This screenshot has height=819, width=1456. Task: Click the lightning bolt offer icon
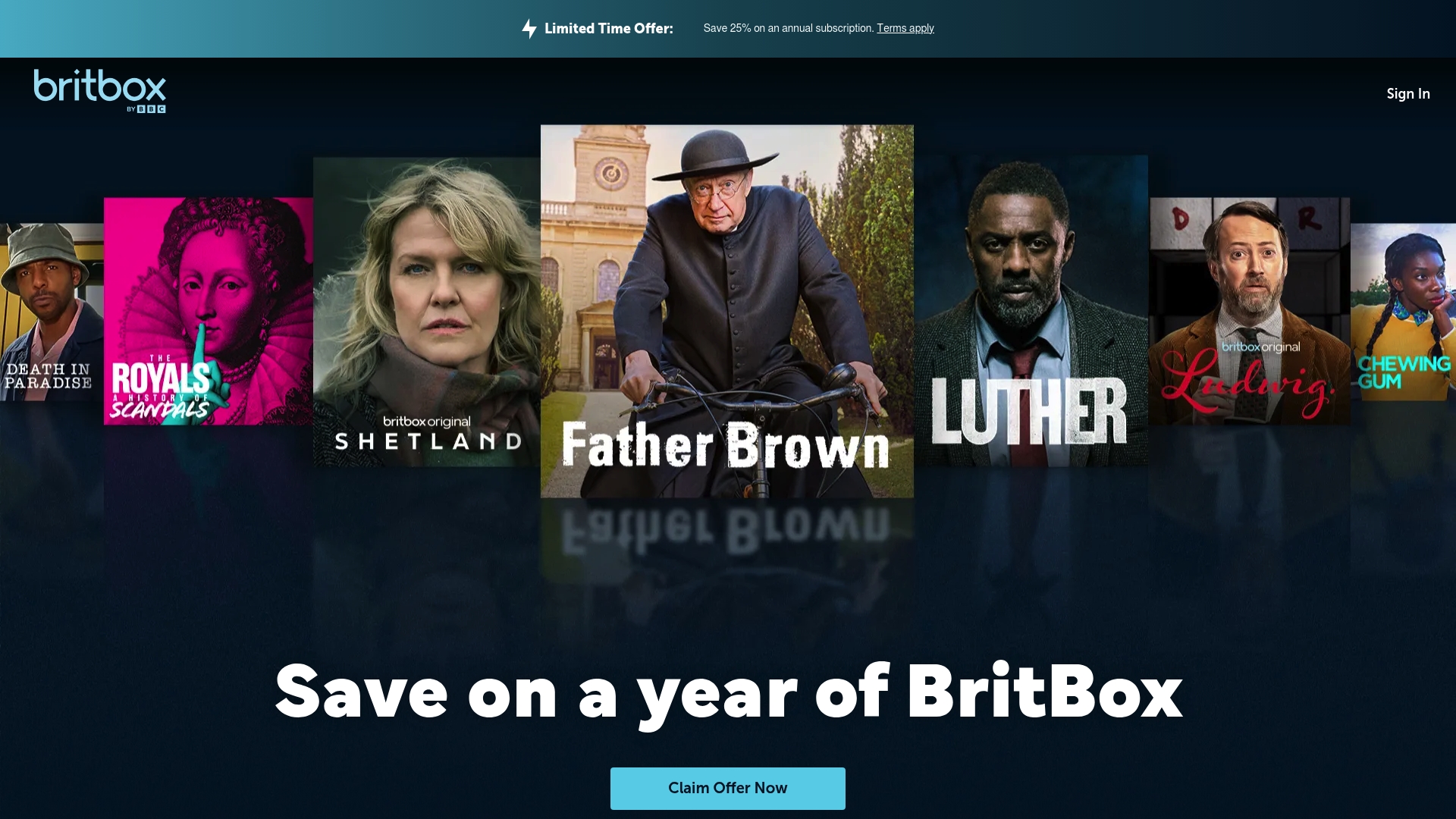(529, 29)
